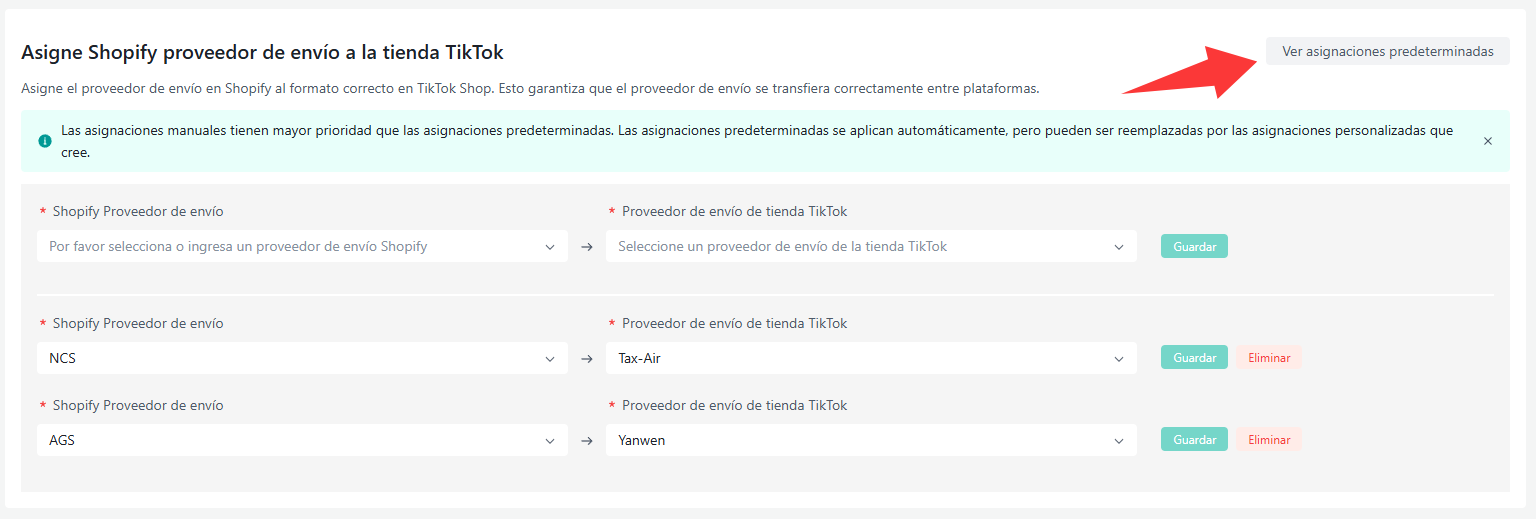Image resolution: width=1536 pixels, height=519 pixels.
Task: Click chevron arrow of Tax-Air dropdown
Action: 1119,358
